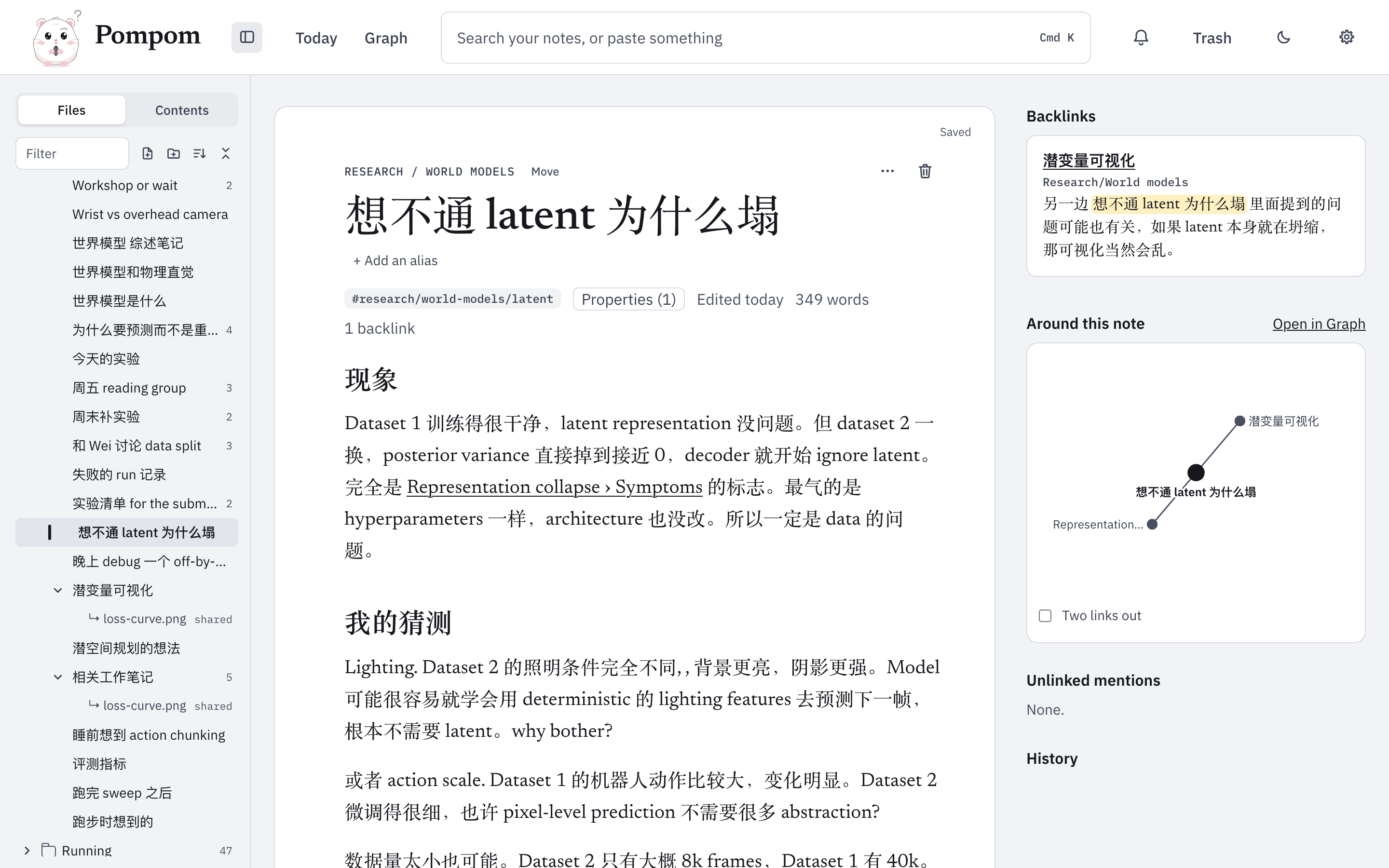Open the Trash
This screenshot has width=1389, height=868.
tap(1212, 38)
